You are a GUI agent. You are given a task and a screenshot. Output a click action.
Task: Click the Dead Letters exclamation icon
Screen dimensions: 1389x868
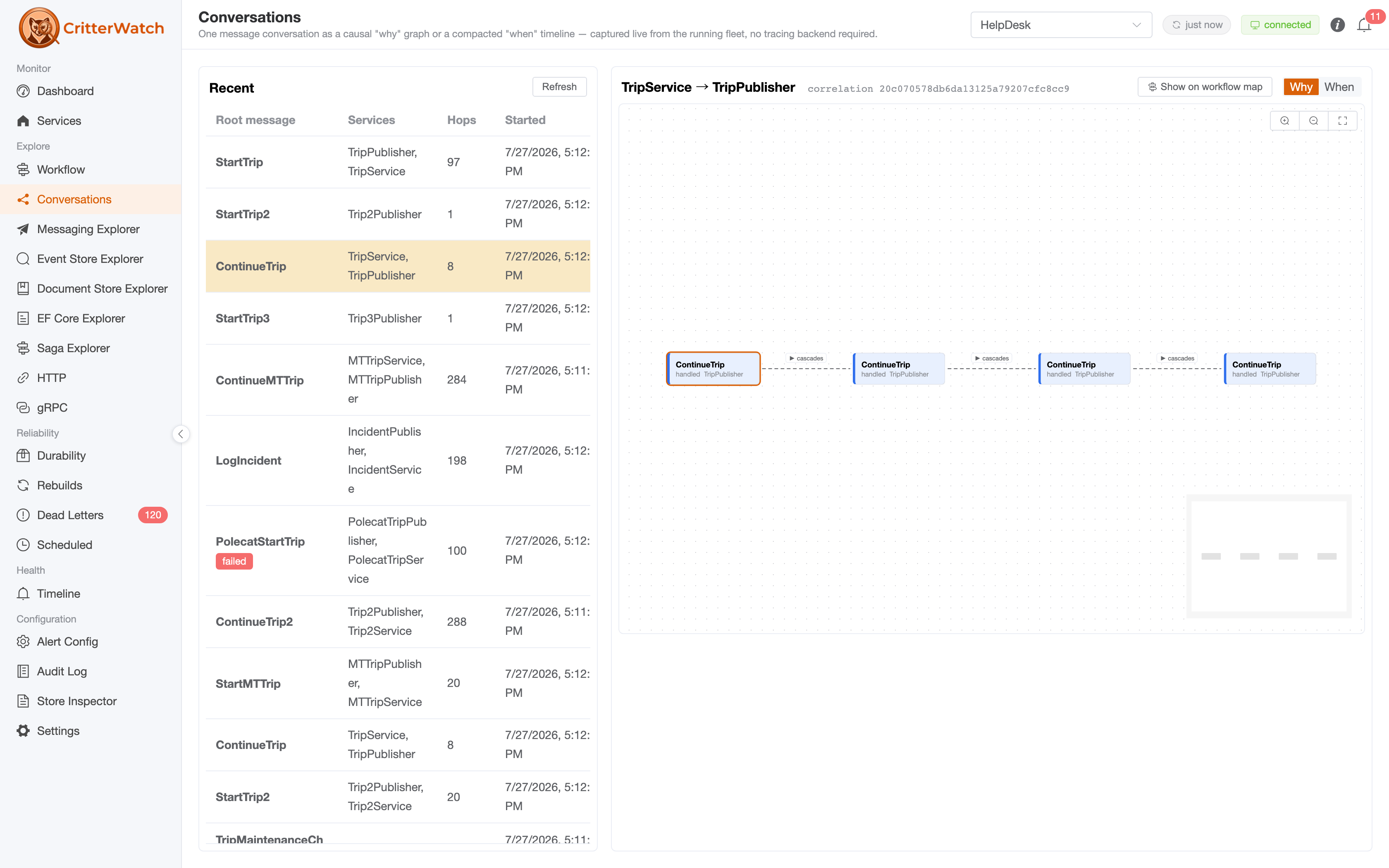coord(23,515)
